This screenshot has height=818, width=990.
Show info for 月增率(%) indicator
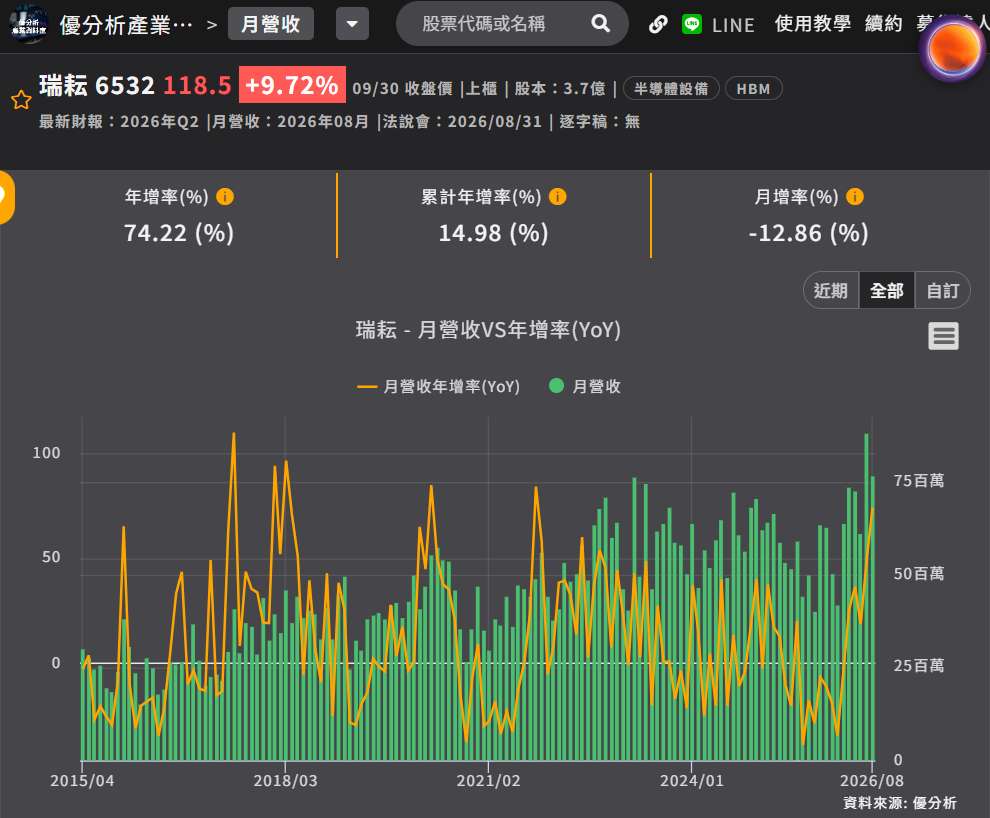854,196
